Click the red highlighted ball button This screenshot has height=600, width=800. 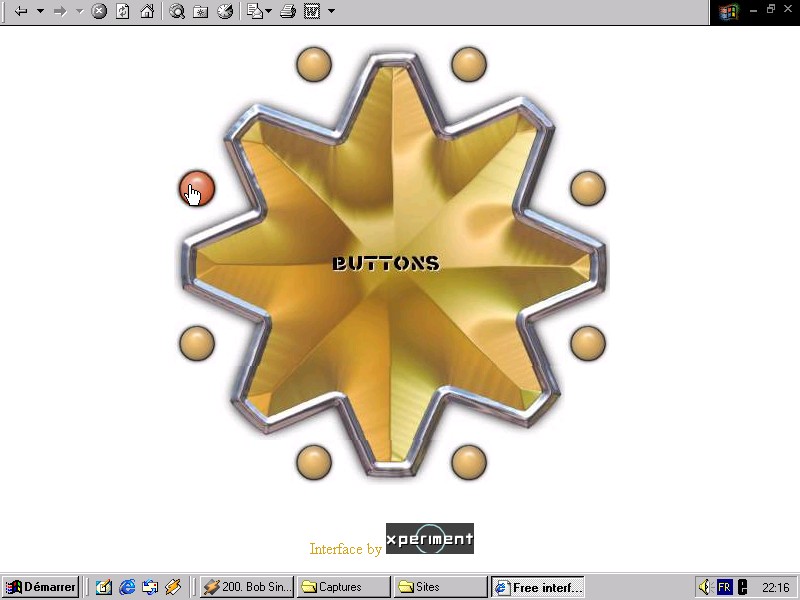(197, 188)
